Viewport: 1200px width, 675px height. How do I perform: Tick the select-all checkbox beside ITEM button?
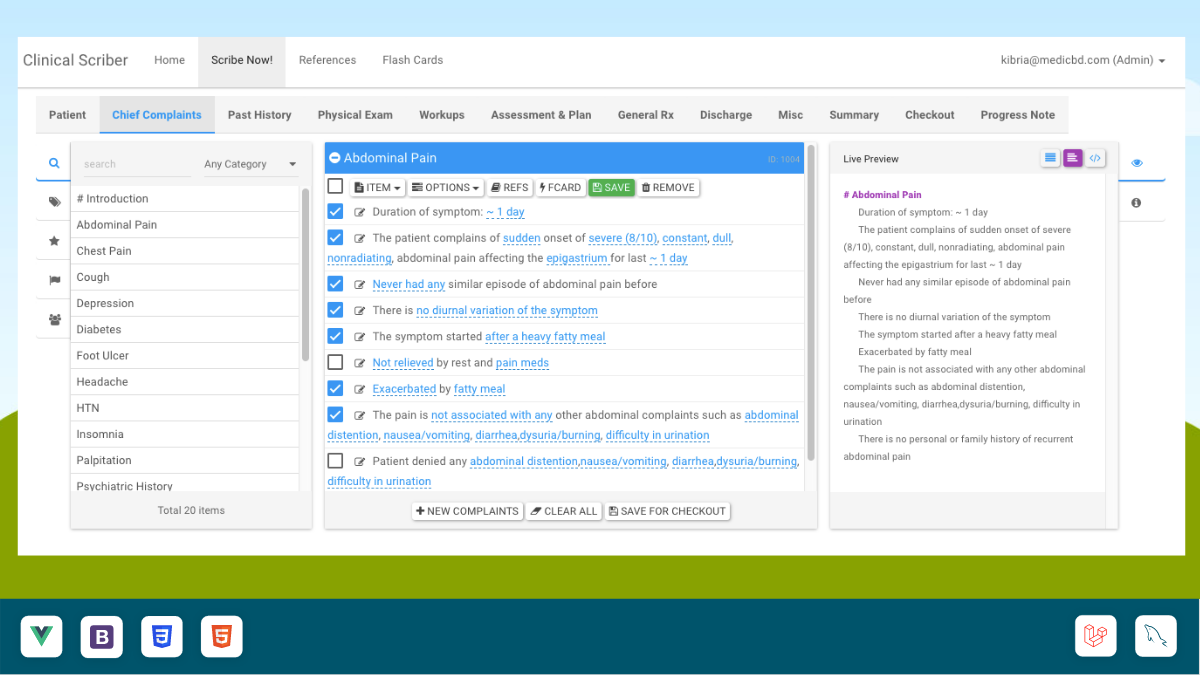point(335,187)
